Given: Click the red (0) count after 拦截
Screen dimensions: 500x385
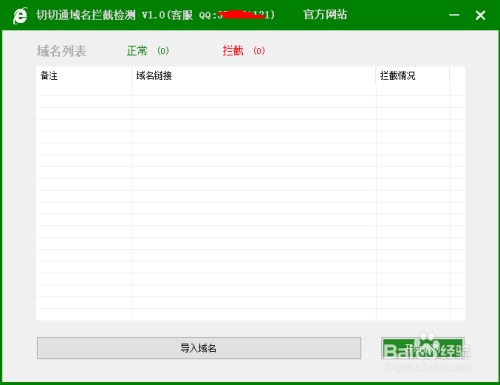Looking at the screenshot, I should pos(259,51).
